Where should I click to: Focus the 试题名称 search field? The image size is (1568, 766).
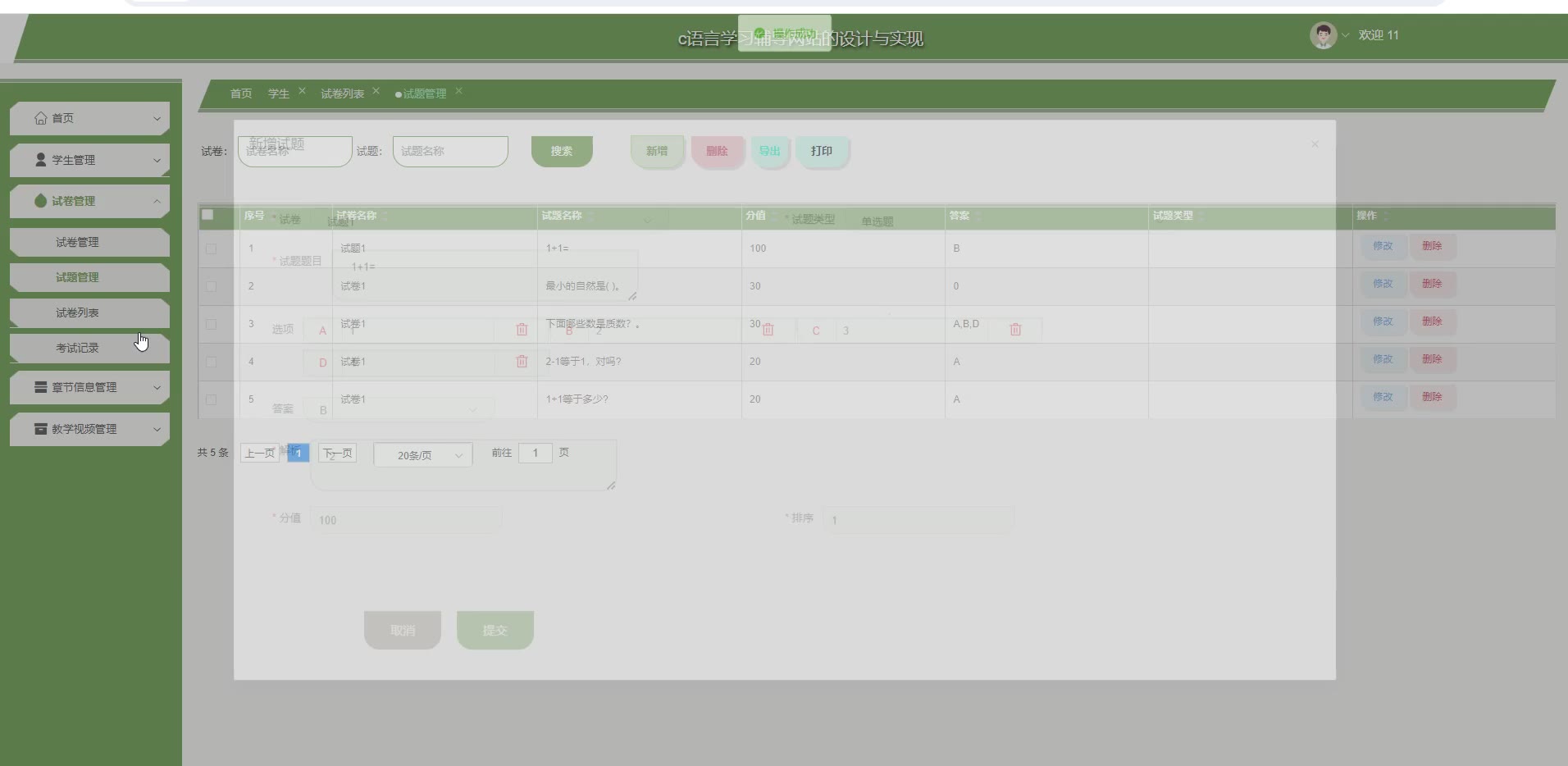(x=450, y=152)
